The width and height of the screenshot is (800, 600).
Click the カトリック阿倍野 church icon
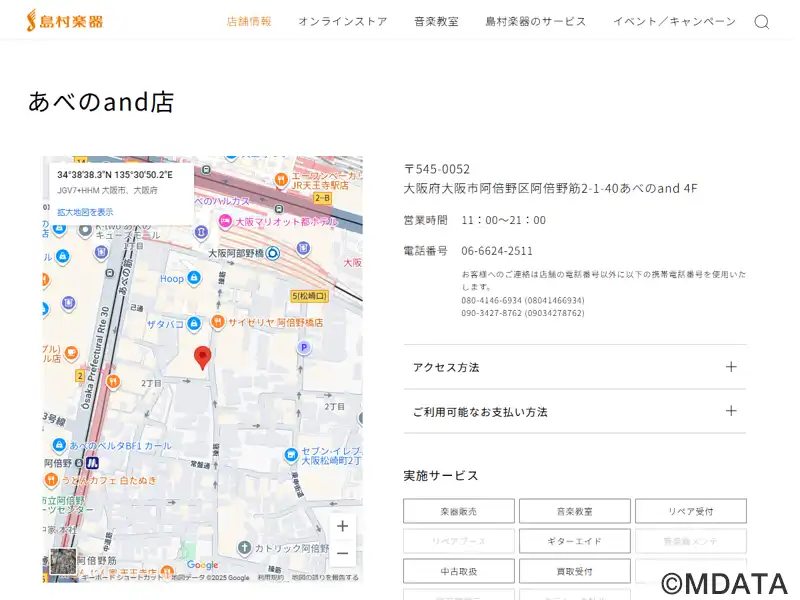click(244, 548)
